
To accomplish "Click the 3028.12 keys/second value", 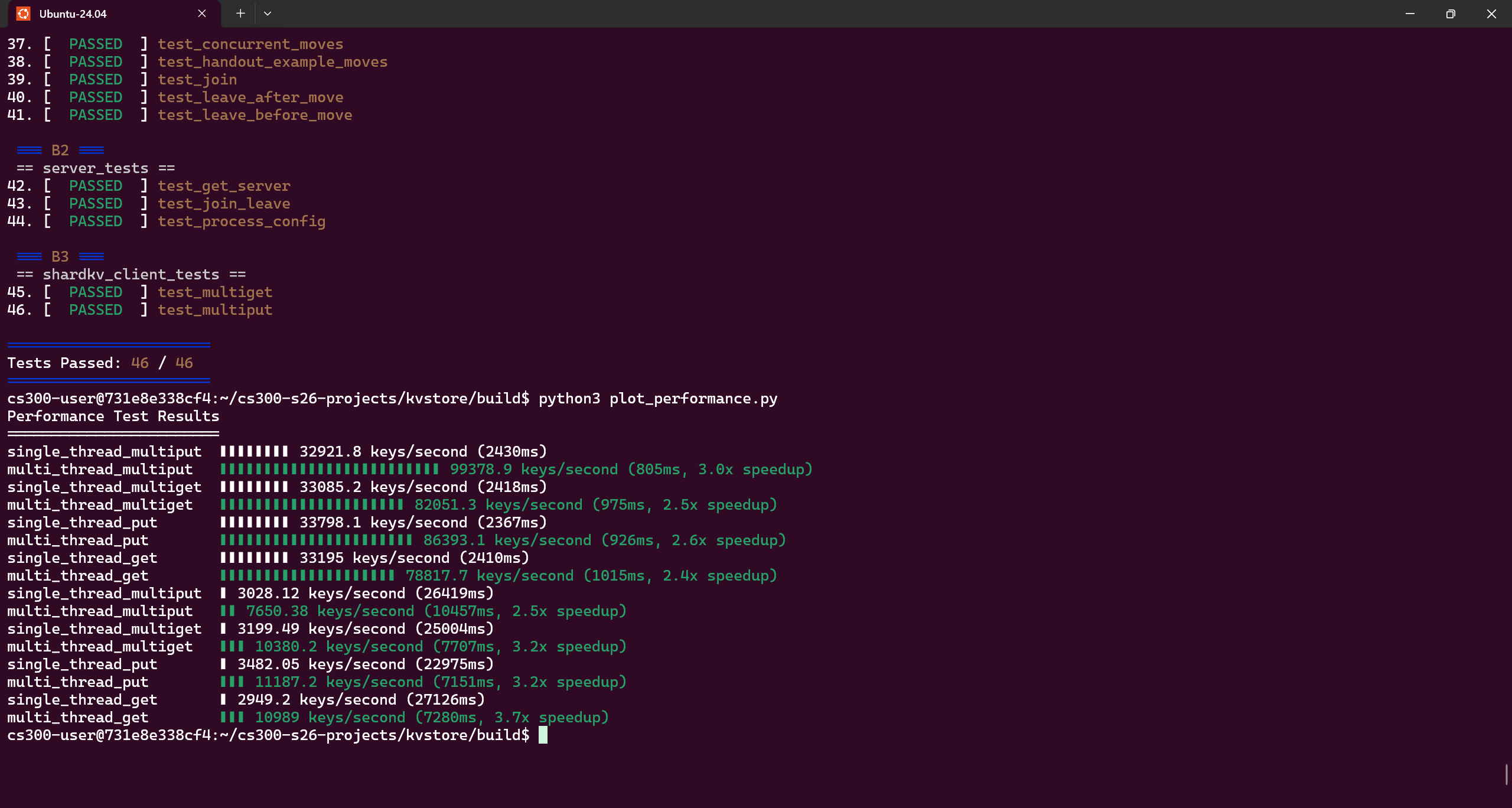I will tap(321, 594).
